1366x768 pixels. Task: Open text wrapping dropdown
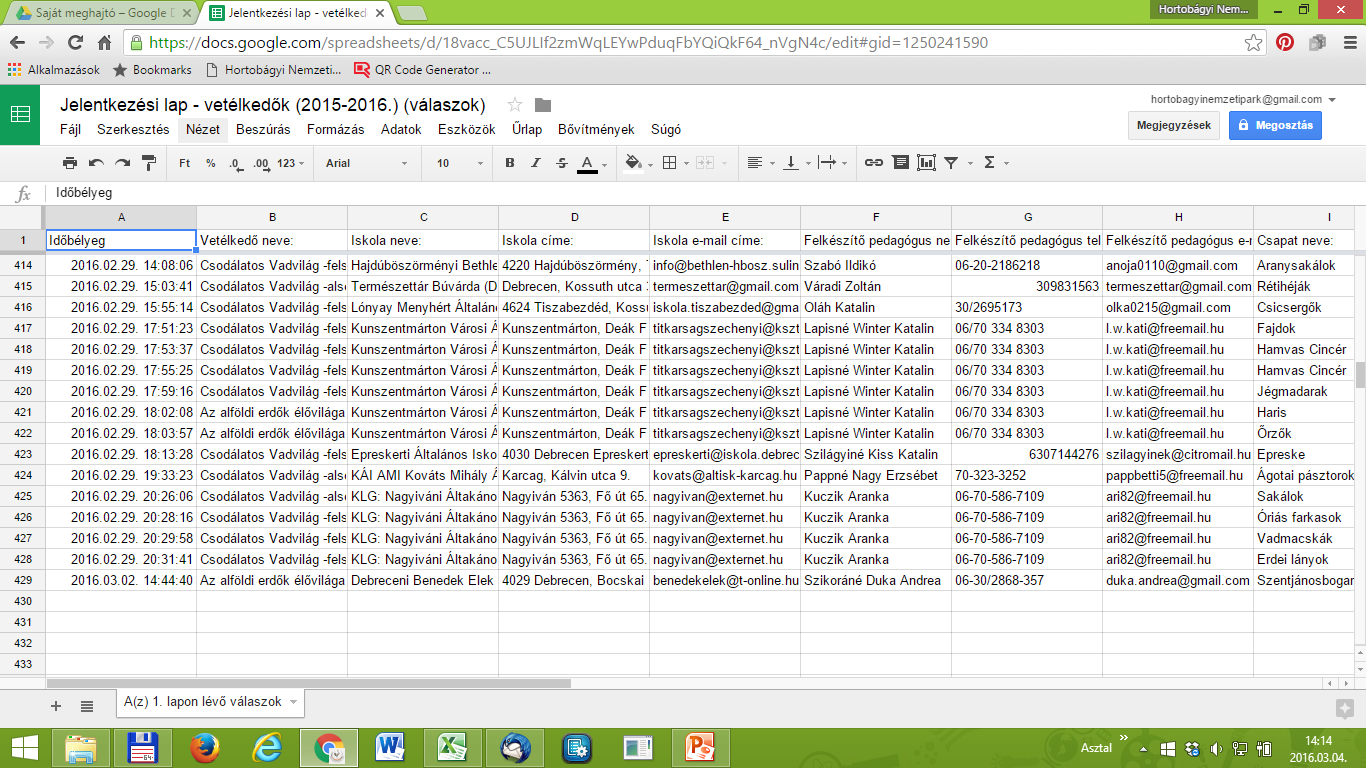(x=831, y=163)
